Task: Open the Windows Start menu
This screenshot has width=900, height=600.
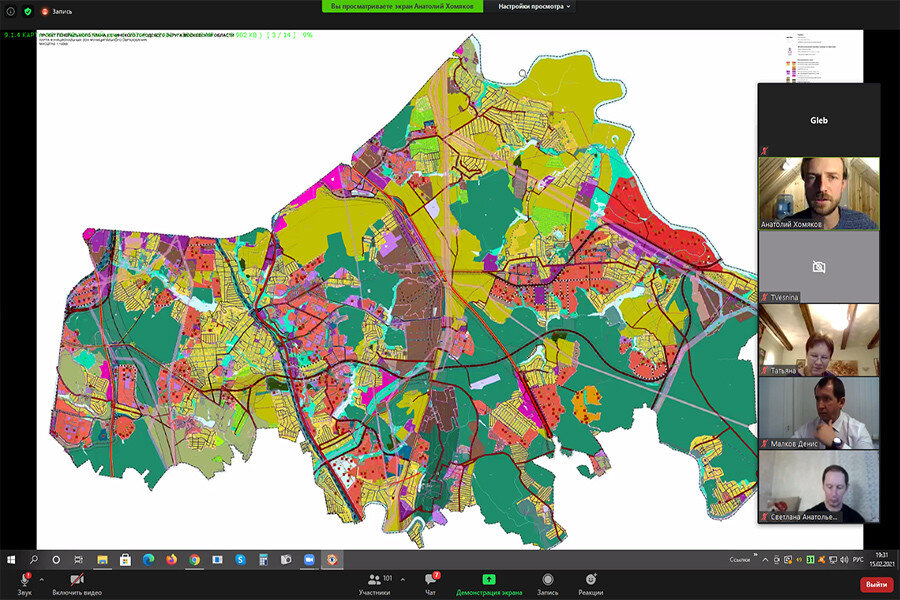Action: point(11,559)
